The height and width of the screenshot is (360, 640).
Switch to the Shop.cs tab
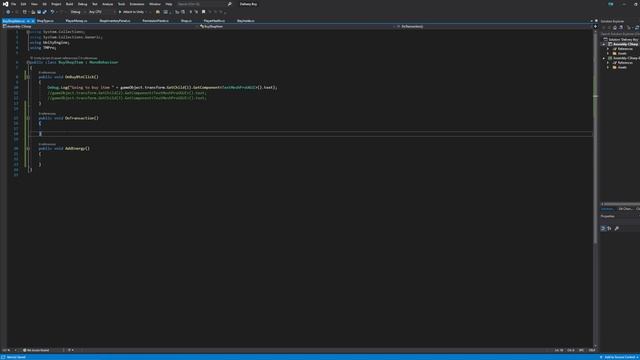(x=186, y=21)
